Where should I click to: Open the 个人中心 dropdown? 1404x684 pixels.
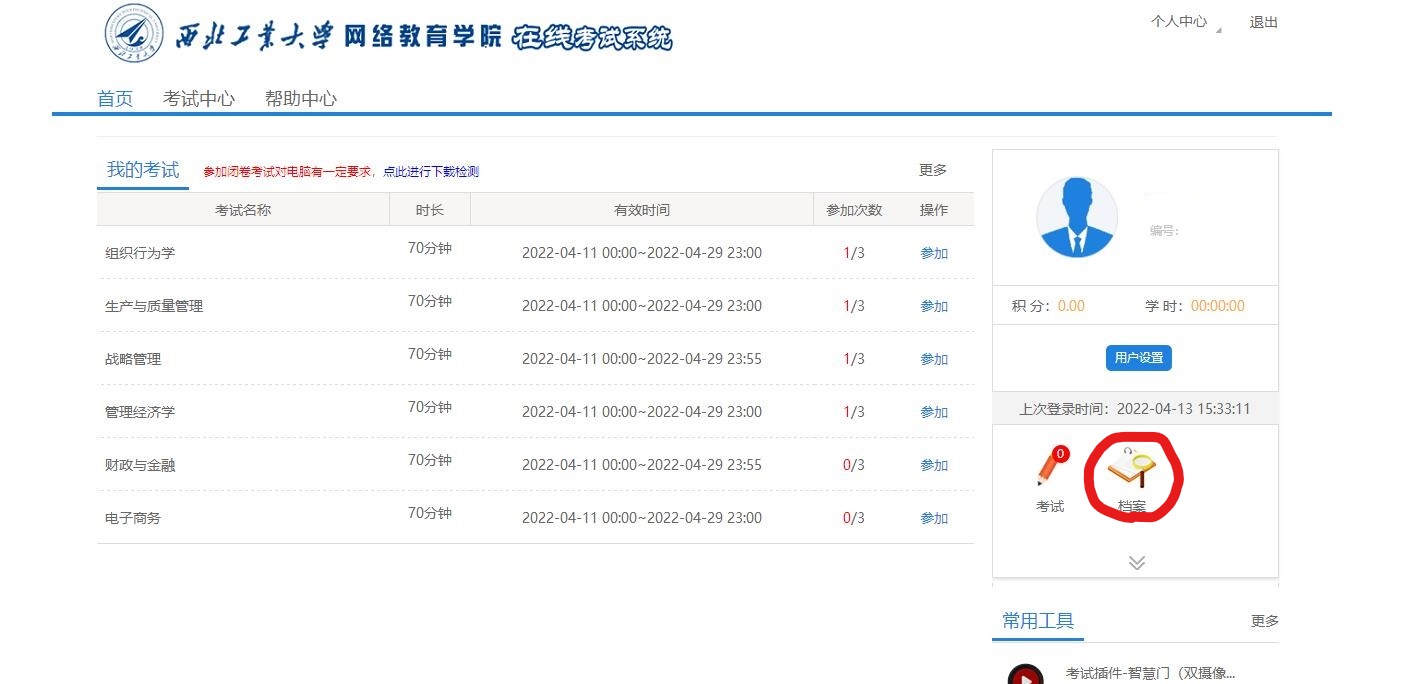click(x=1181, y=22)
